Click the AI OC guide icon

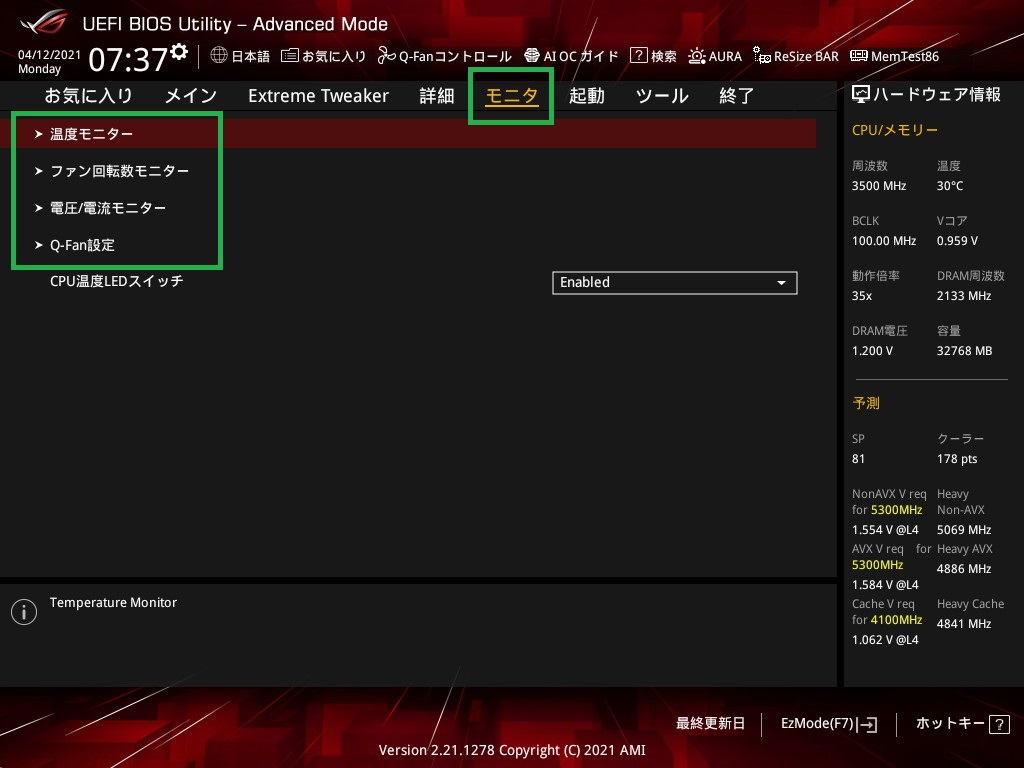coord(532,56)
